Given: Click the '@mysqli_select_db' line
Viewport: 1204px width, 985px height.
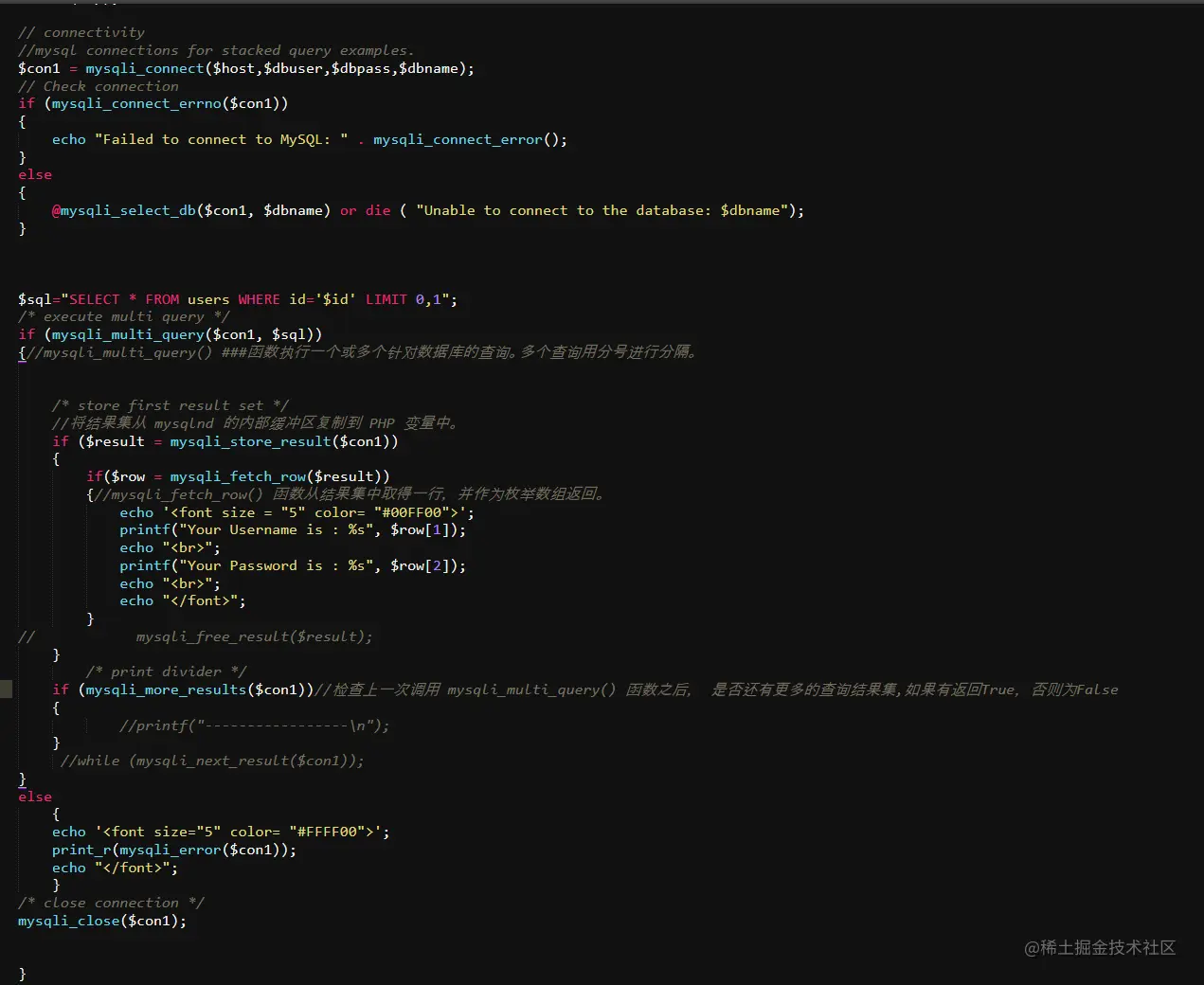Looking at the screenshot, I should coord(428,210).
